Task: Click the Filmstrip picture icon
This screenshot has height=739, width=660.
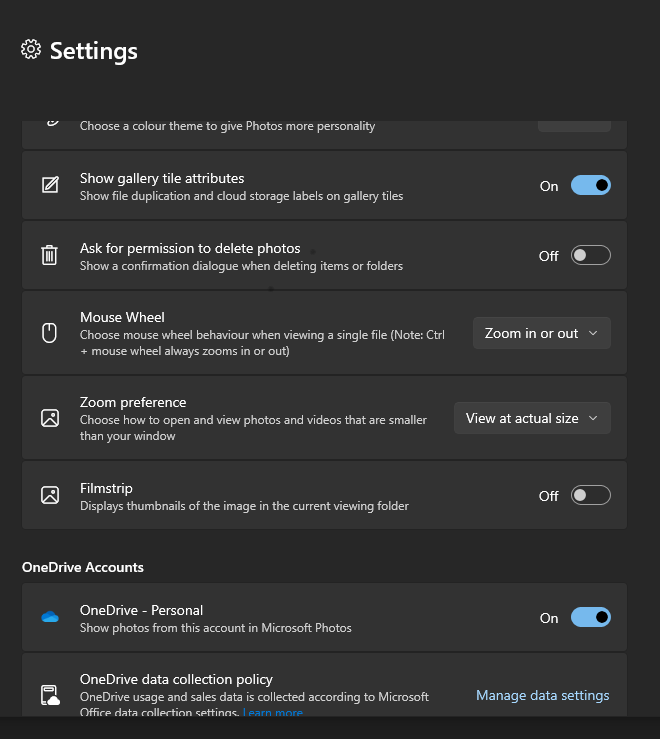Action: click(x=50, y=495)
